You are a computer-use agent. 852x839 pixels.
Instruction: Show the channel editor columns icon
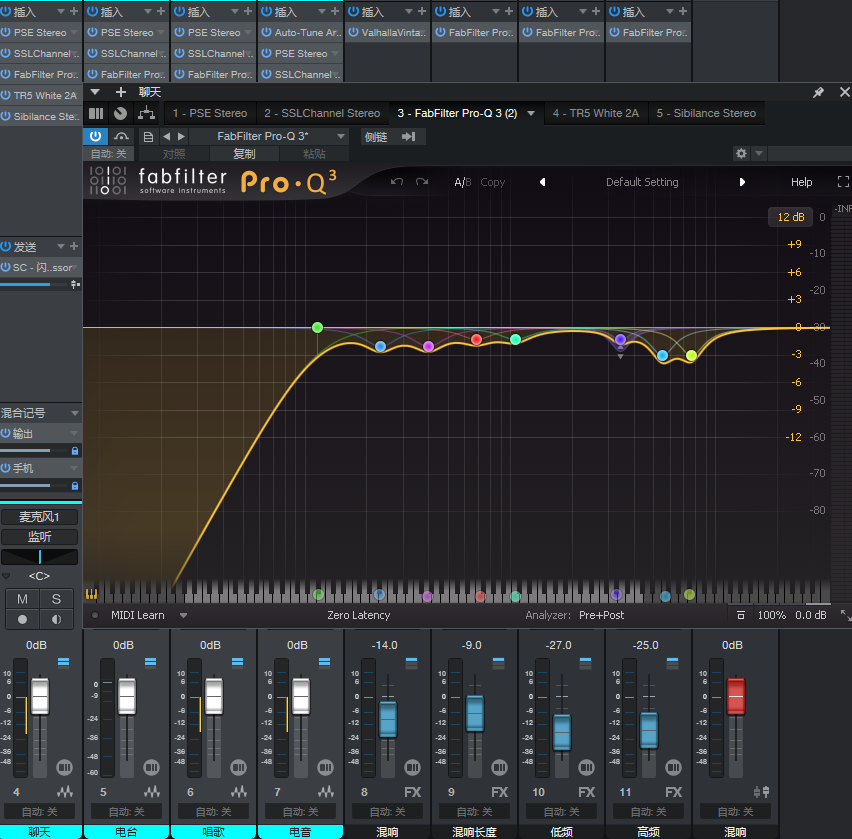coord(96,113)
